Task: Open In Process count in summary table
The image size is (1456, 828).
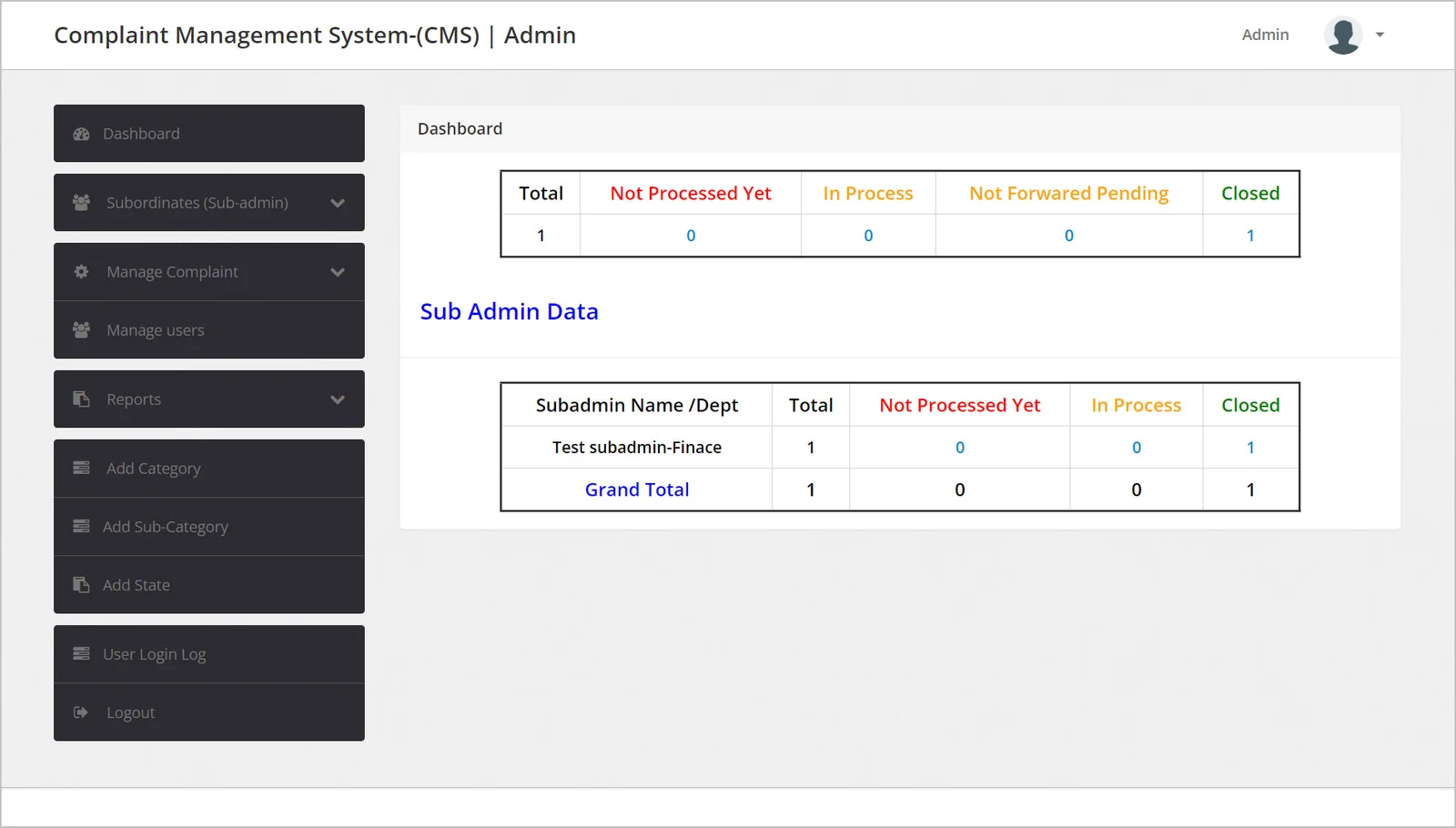Action: click(x=868, y=236)
